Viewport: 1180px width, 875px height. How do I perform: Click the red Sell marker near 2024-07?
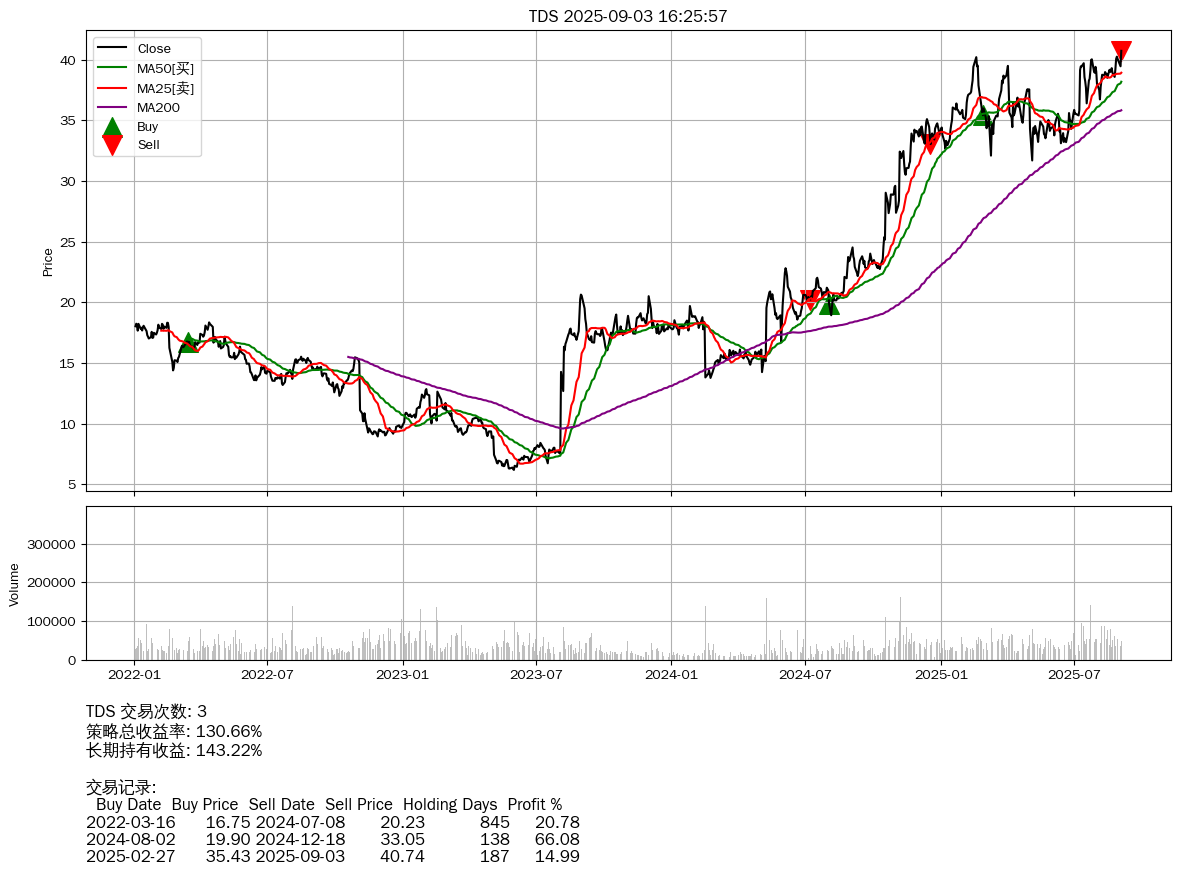pyautogui.click(x=810, y=299)
